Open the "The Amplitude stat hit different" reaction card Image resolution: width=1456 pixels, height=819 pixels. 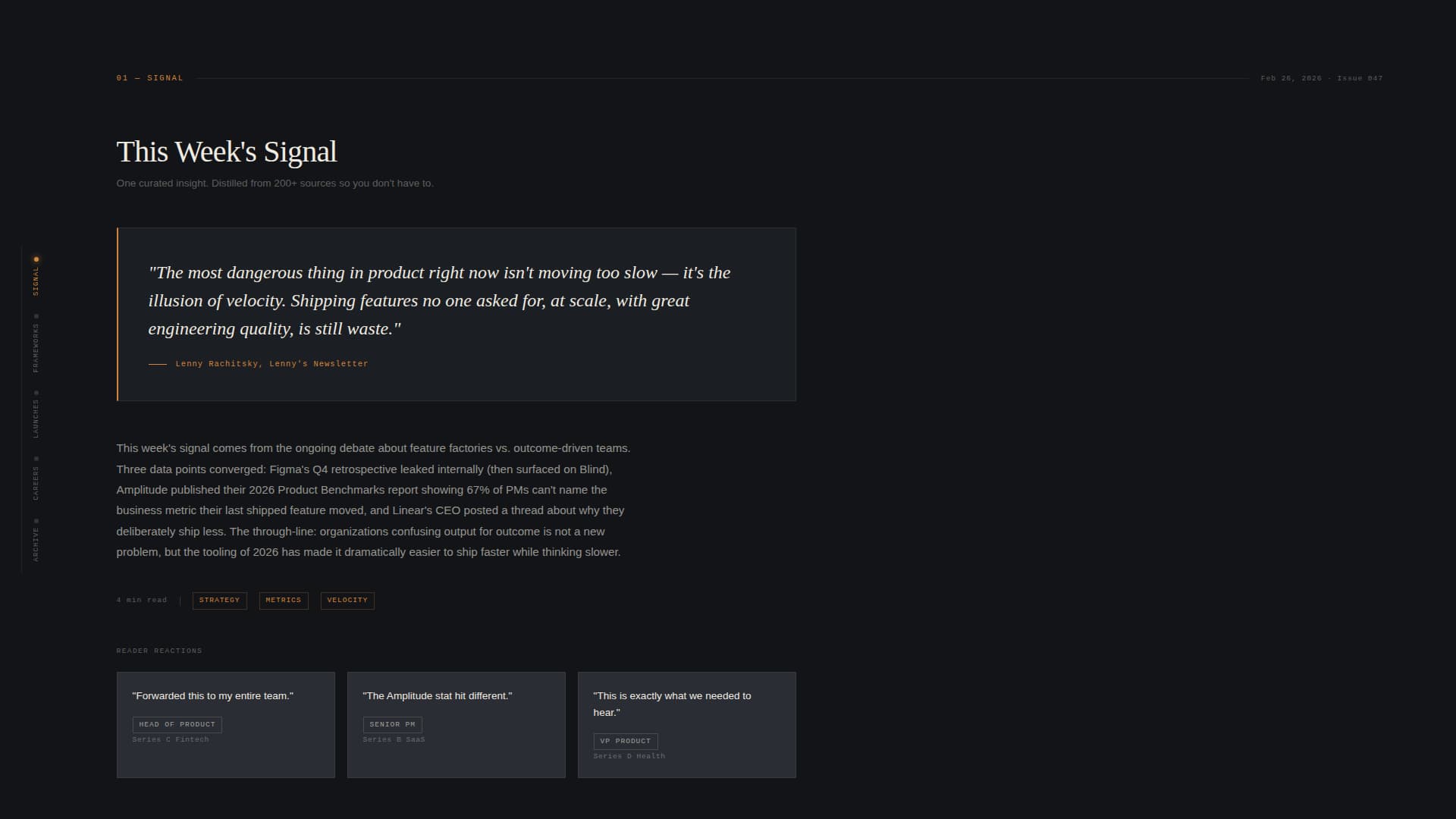[457, 724]
